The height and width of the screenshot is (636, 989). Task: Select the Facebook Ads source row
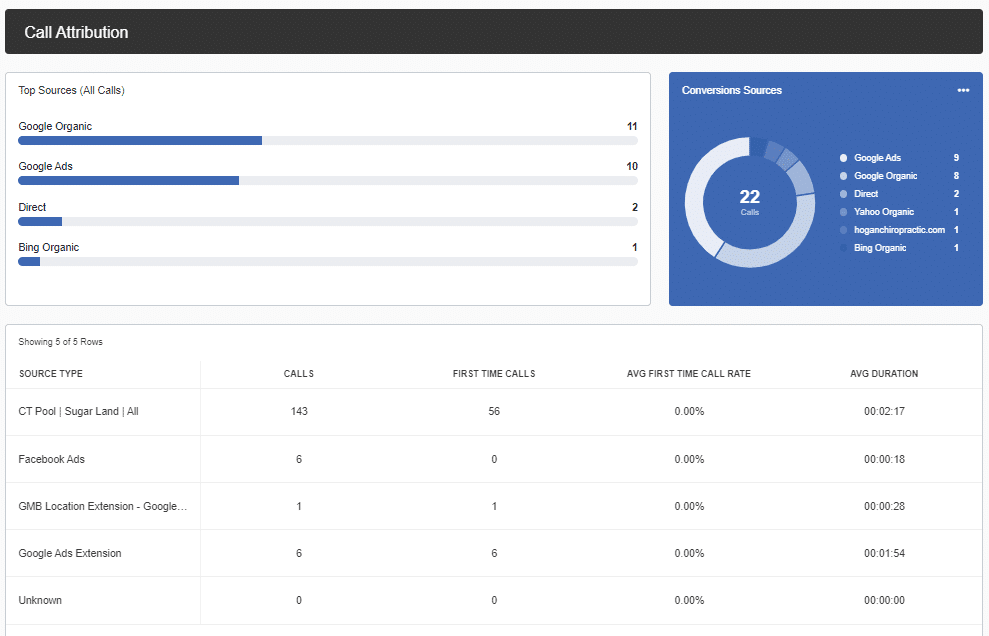click(52, 459)
